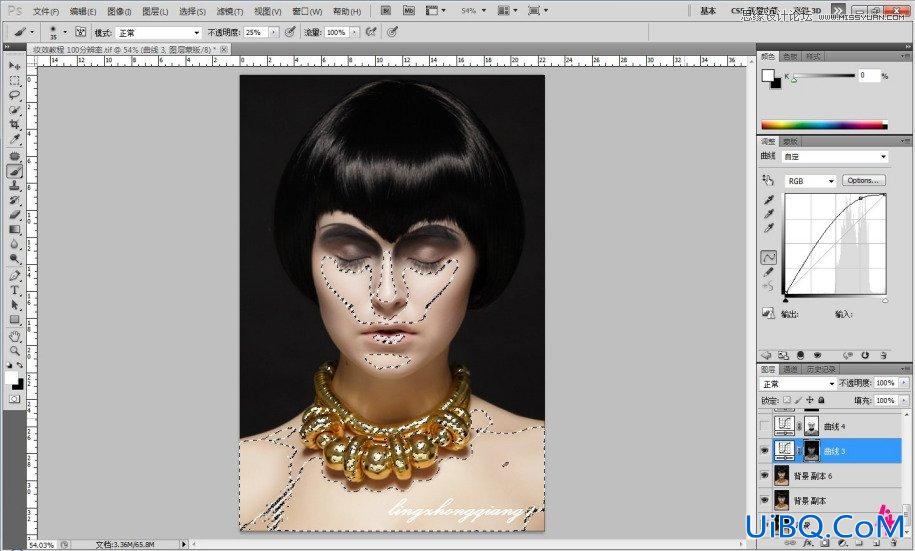This screenshot has width=915, height=551.
Task: Select the Move tool
Action: click(15, 66)
